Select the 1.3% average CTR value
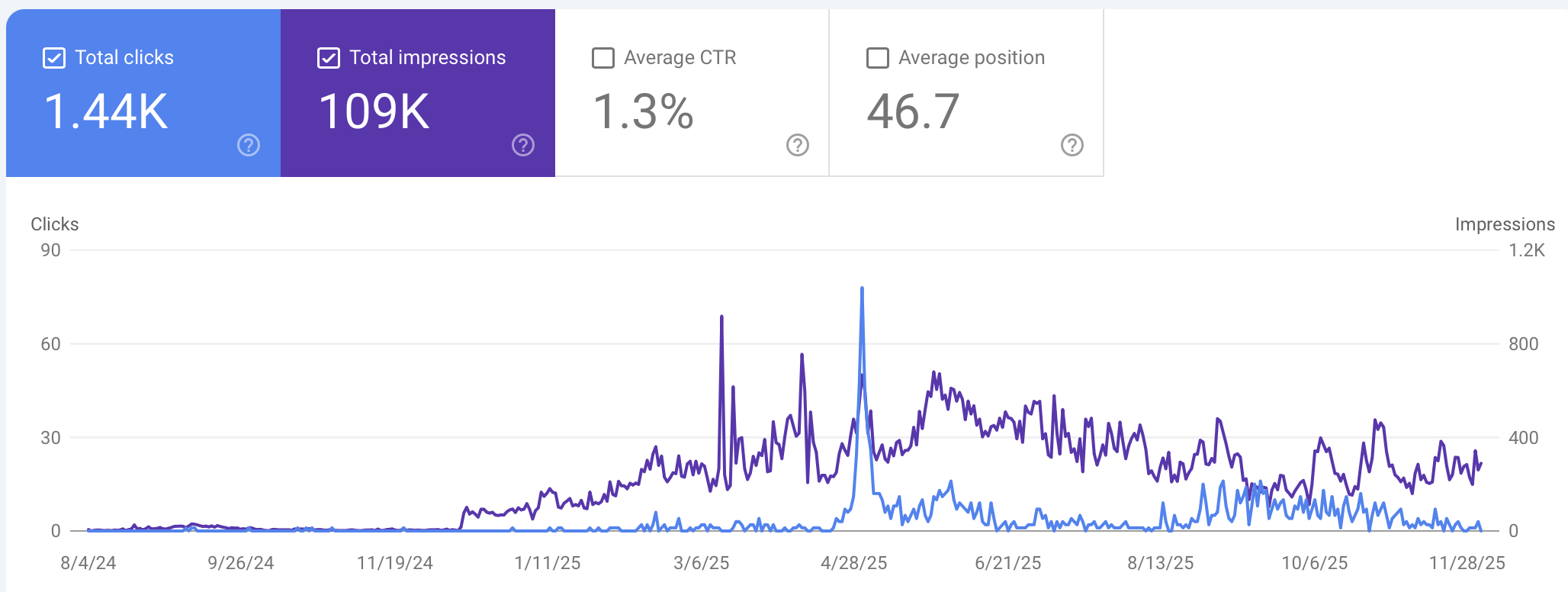The height and width of the screenshot is (592, 1568). [x=643, y=111]
